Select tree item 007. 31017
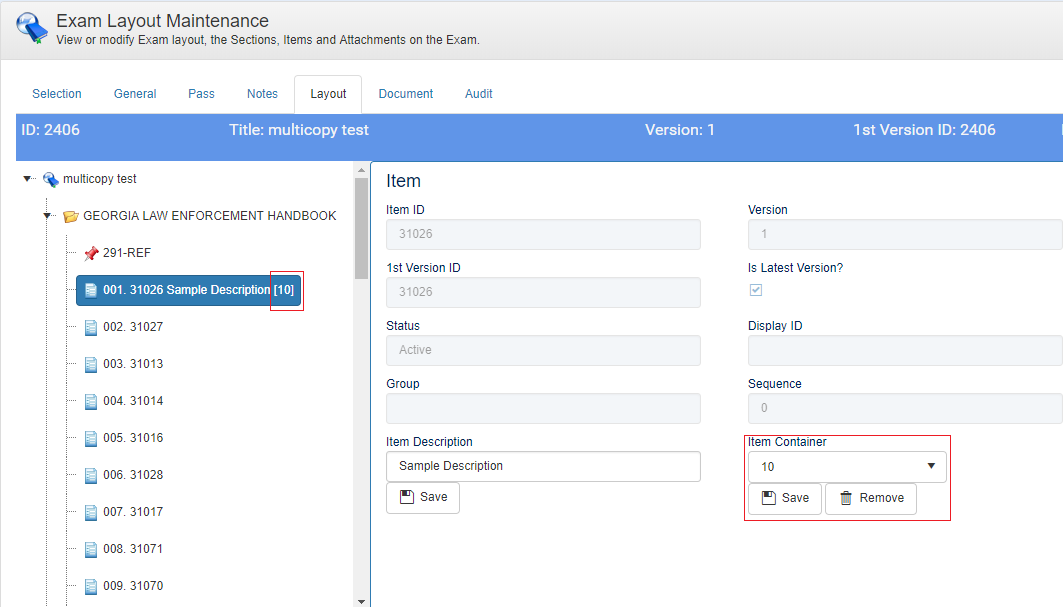Image resolution: width=1063 pixels, height=607 pixels. point(132,512)
